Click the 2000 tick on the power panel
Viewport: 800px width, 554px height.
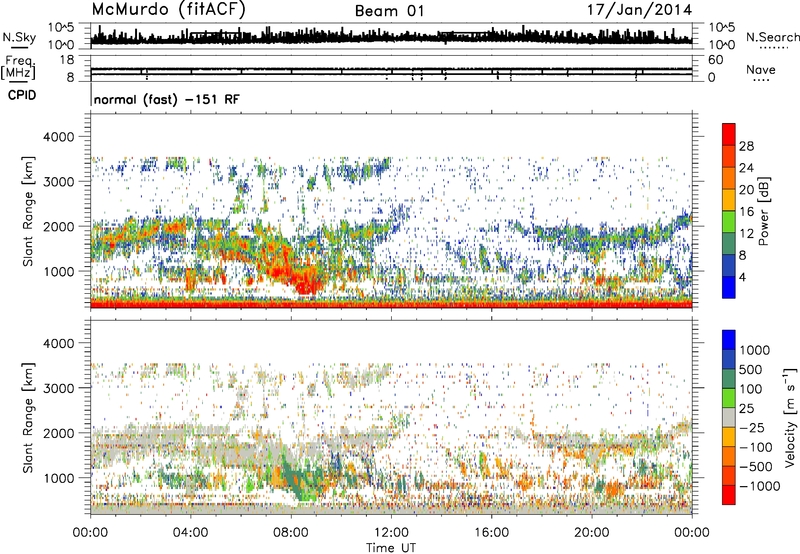59,226
